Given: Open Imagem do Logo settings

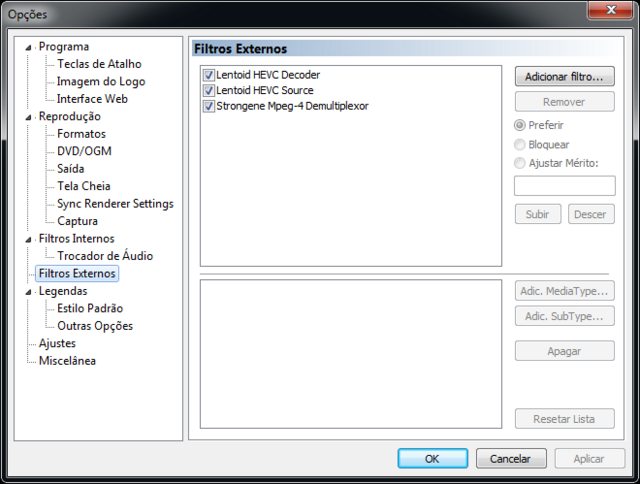Looking at the screenshot, I should (101, 81).
